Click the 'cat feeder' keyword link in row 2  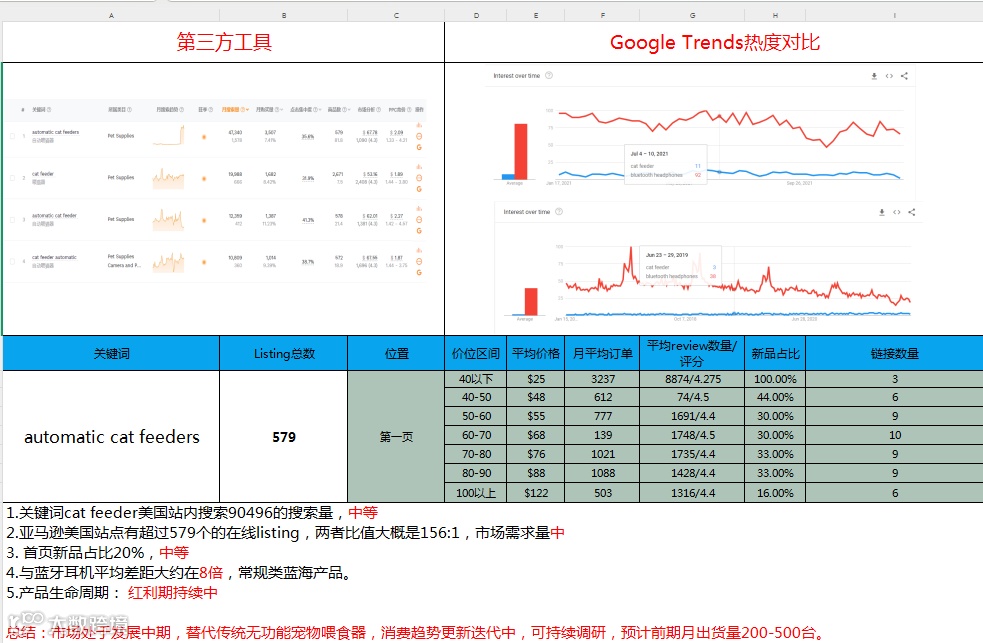(x=43, y=174)
